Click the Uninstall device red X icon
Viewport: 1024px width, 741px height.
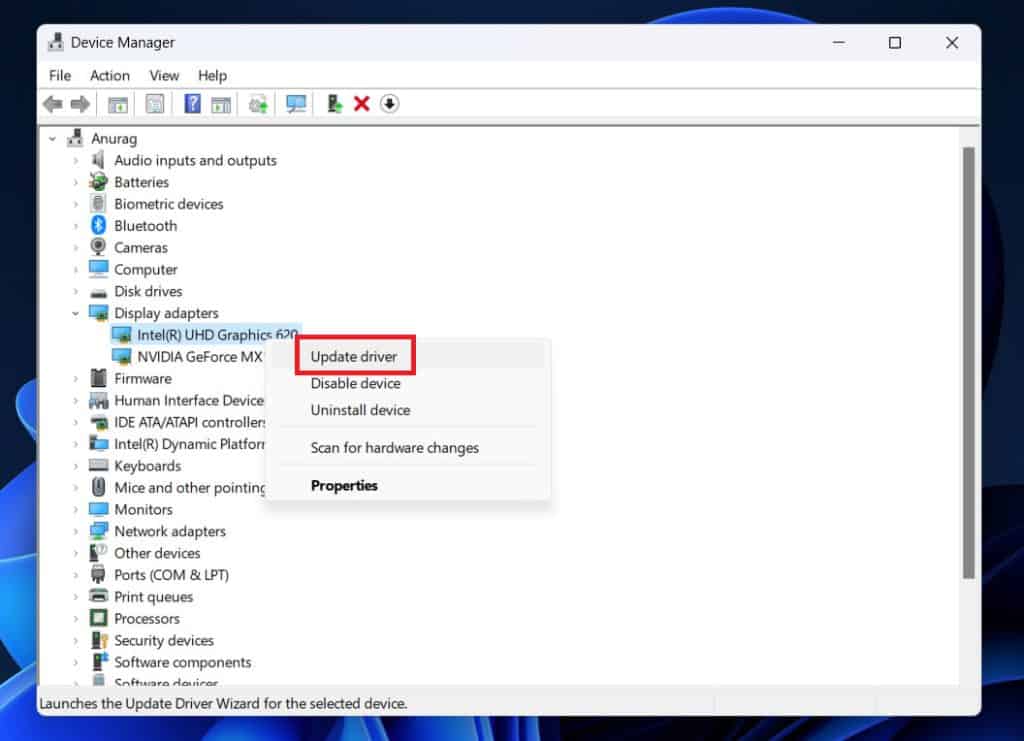362,104
